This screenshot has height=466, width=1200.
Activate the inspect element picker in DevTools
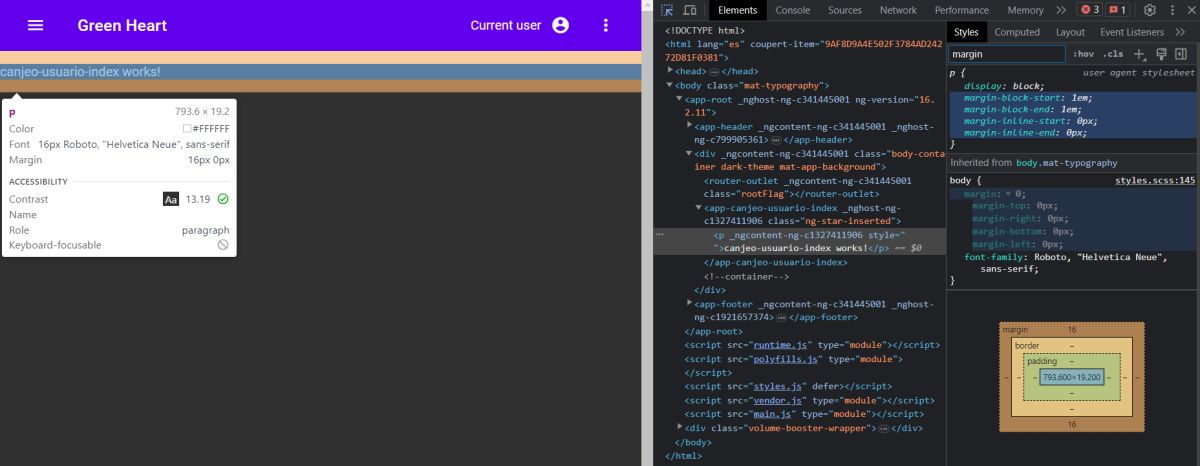[667, 10]
